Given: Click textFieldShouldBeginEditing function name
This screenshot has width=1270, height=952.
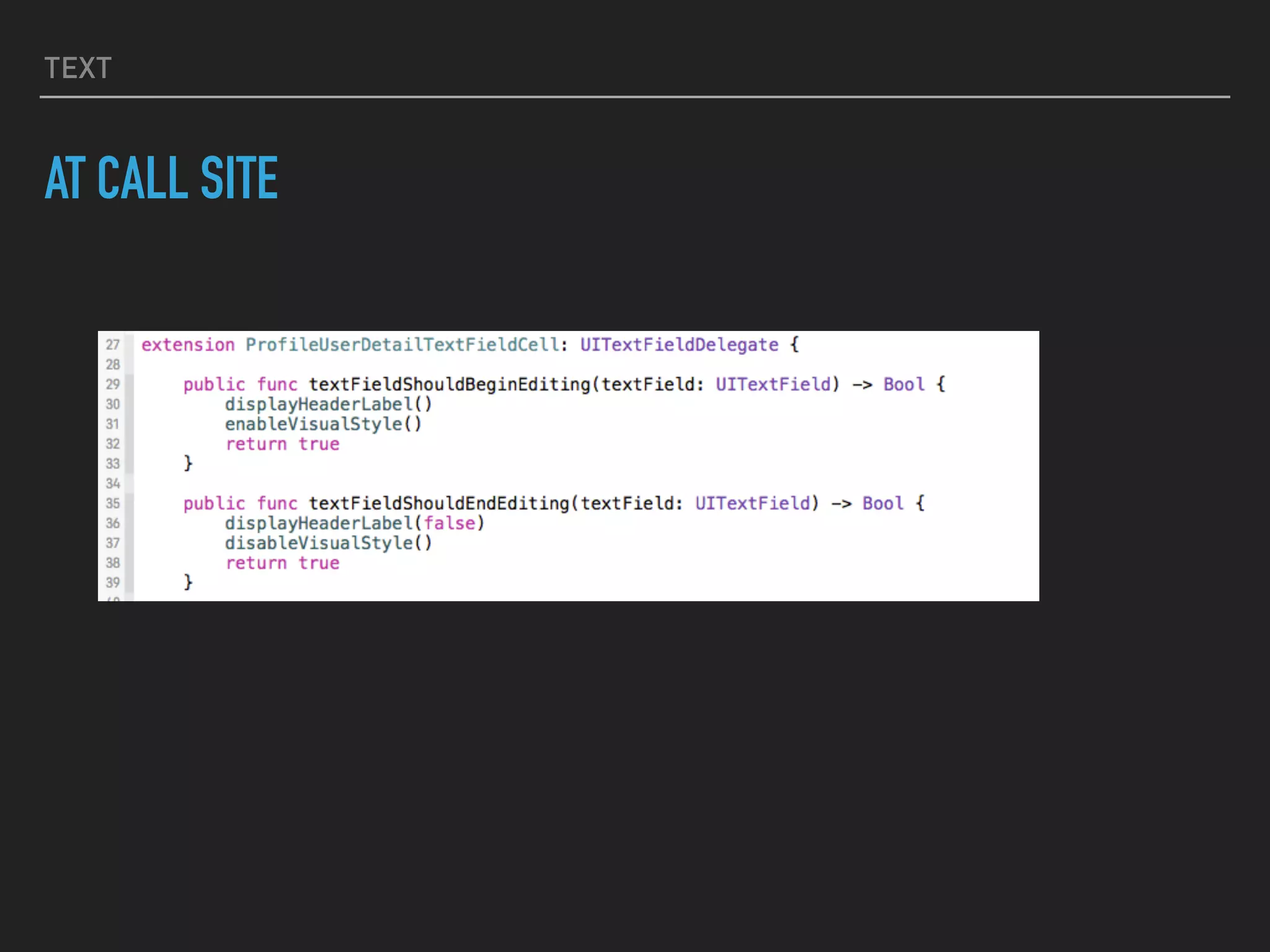Looking at the screenshot, I should (x=450, y=384).
